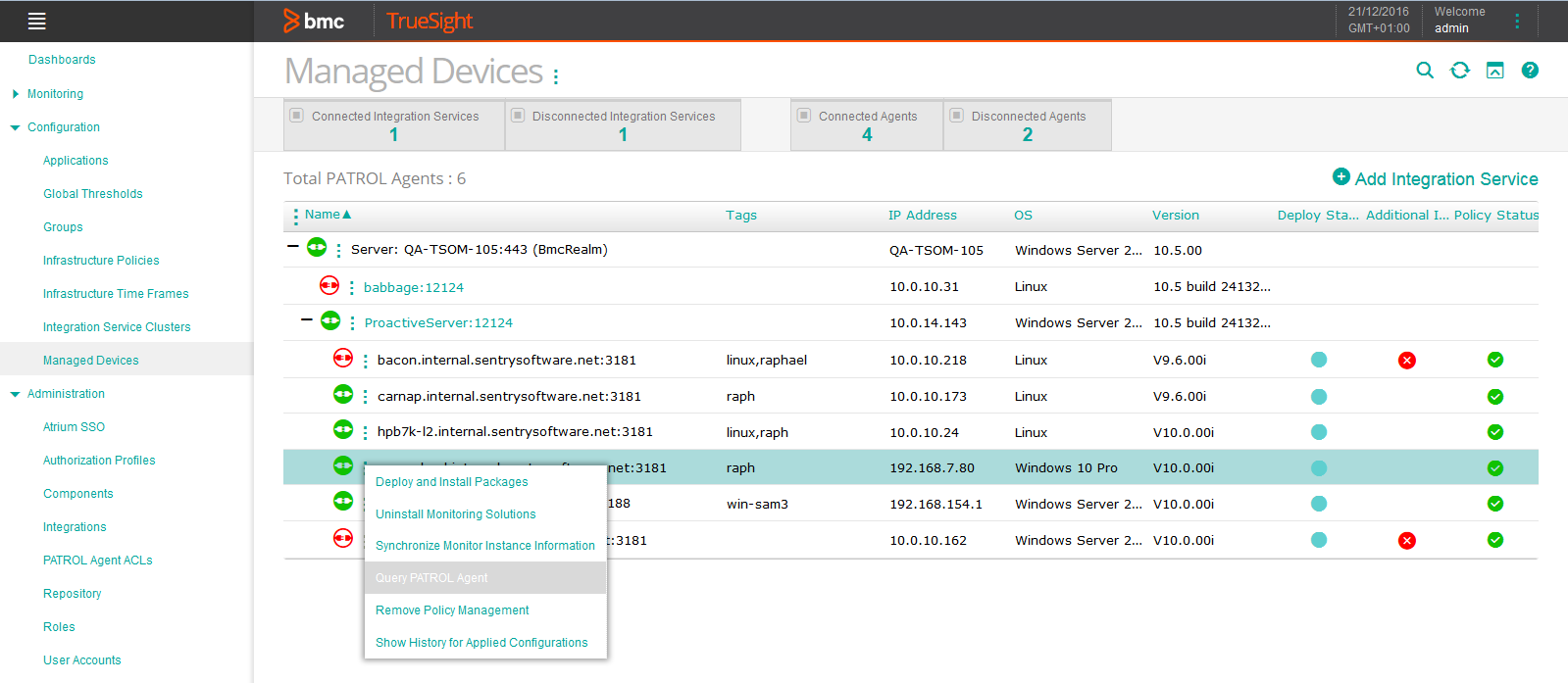Navigate to PATROL Agent ACLs
The image size is (1568, 683).
[98, 561]
